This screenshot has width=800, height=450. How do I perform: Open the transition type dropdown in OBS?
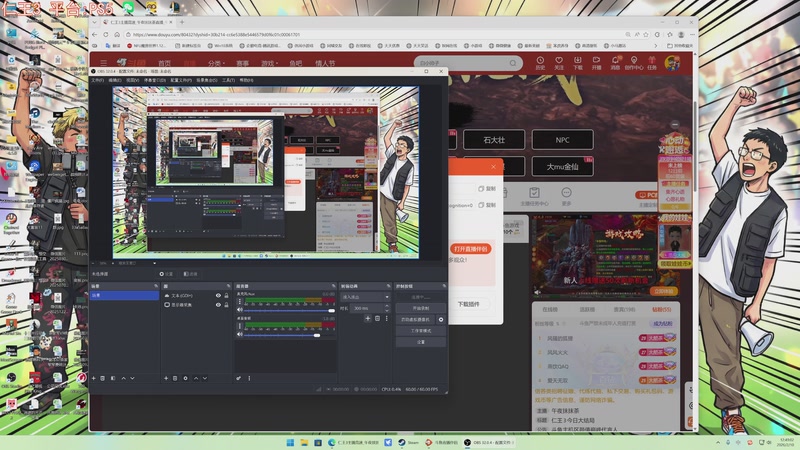365,296
